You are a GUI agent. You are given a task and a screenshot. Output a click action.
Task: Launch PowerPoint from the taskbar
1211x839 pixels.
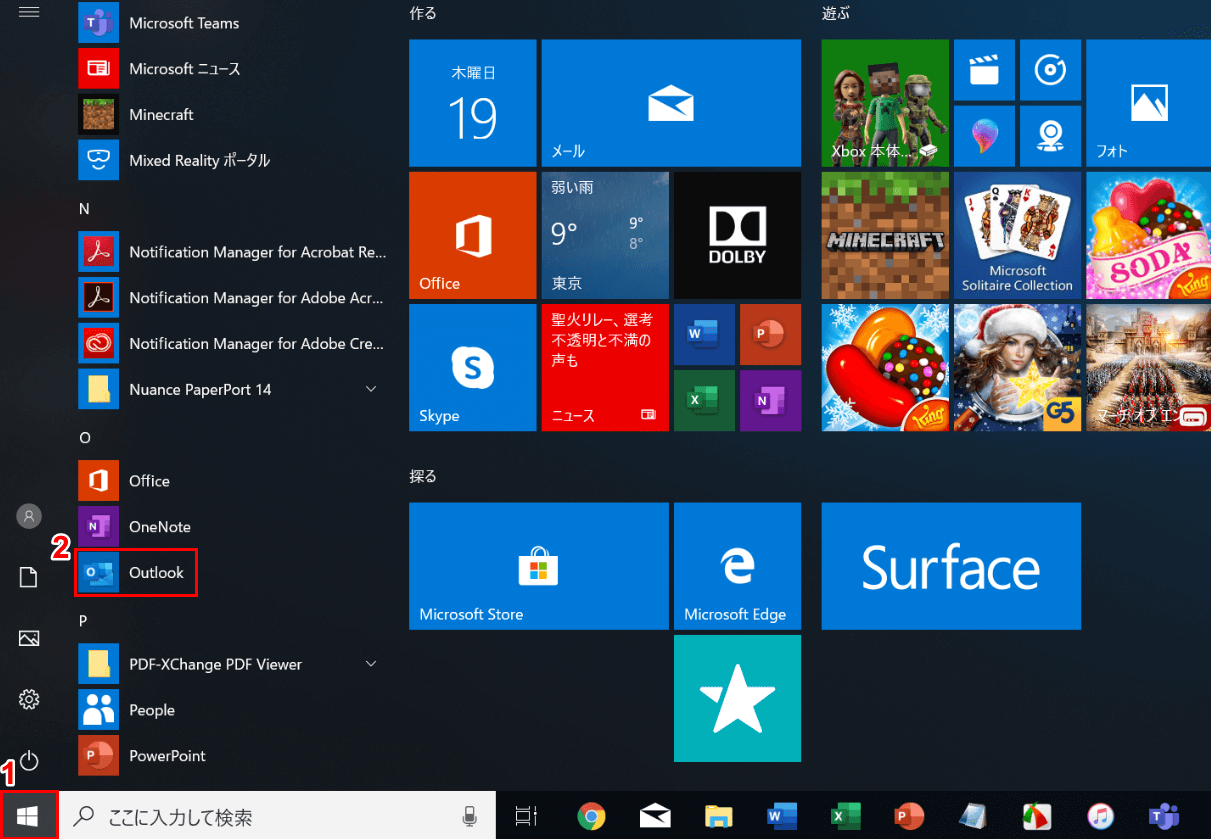click(x=909, y=817)
